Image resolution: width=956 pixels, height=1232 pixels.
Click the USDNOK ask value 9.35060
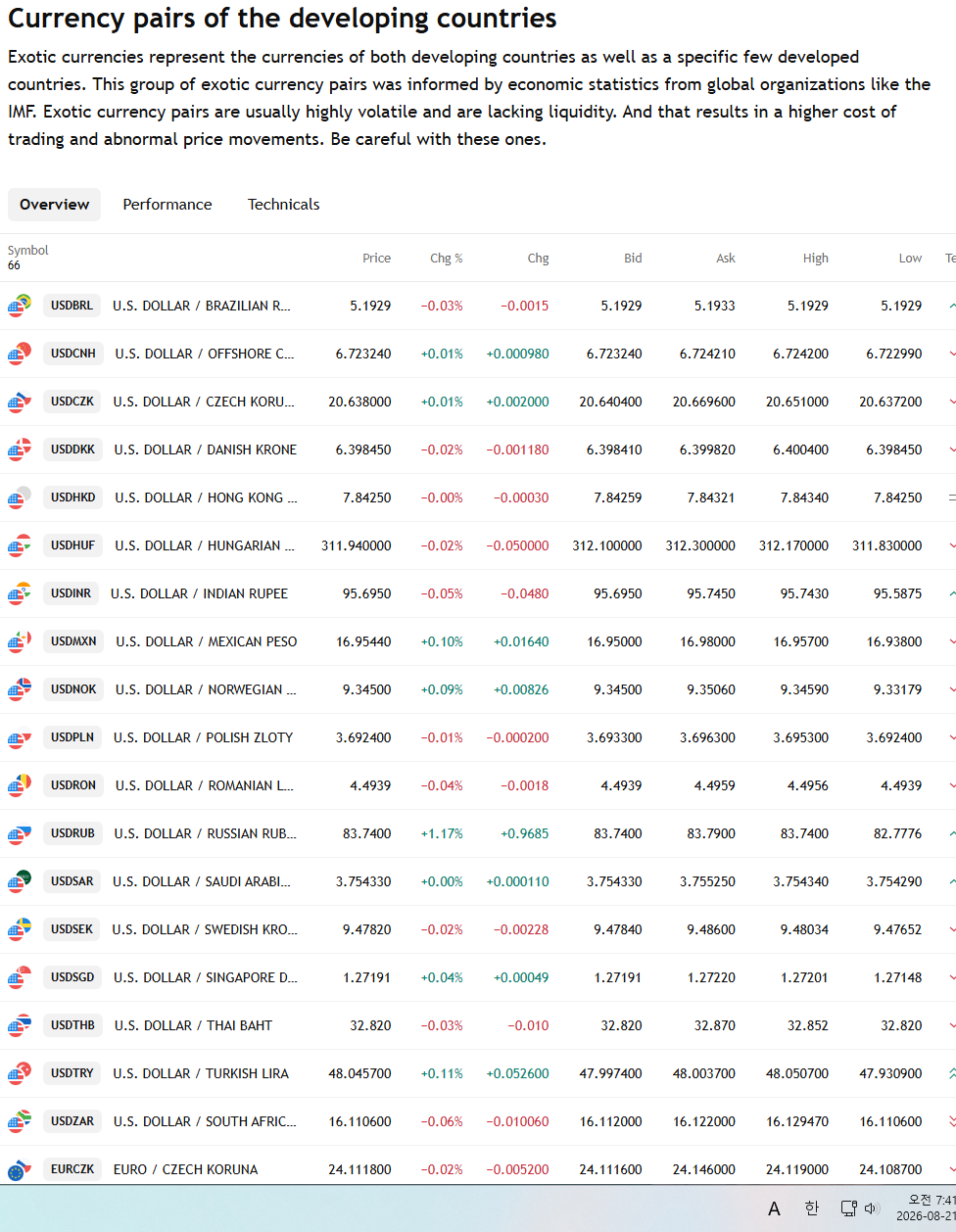711,689
